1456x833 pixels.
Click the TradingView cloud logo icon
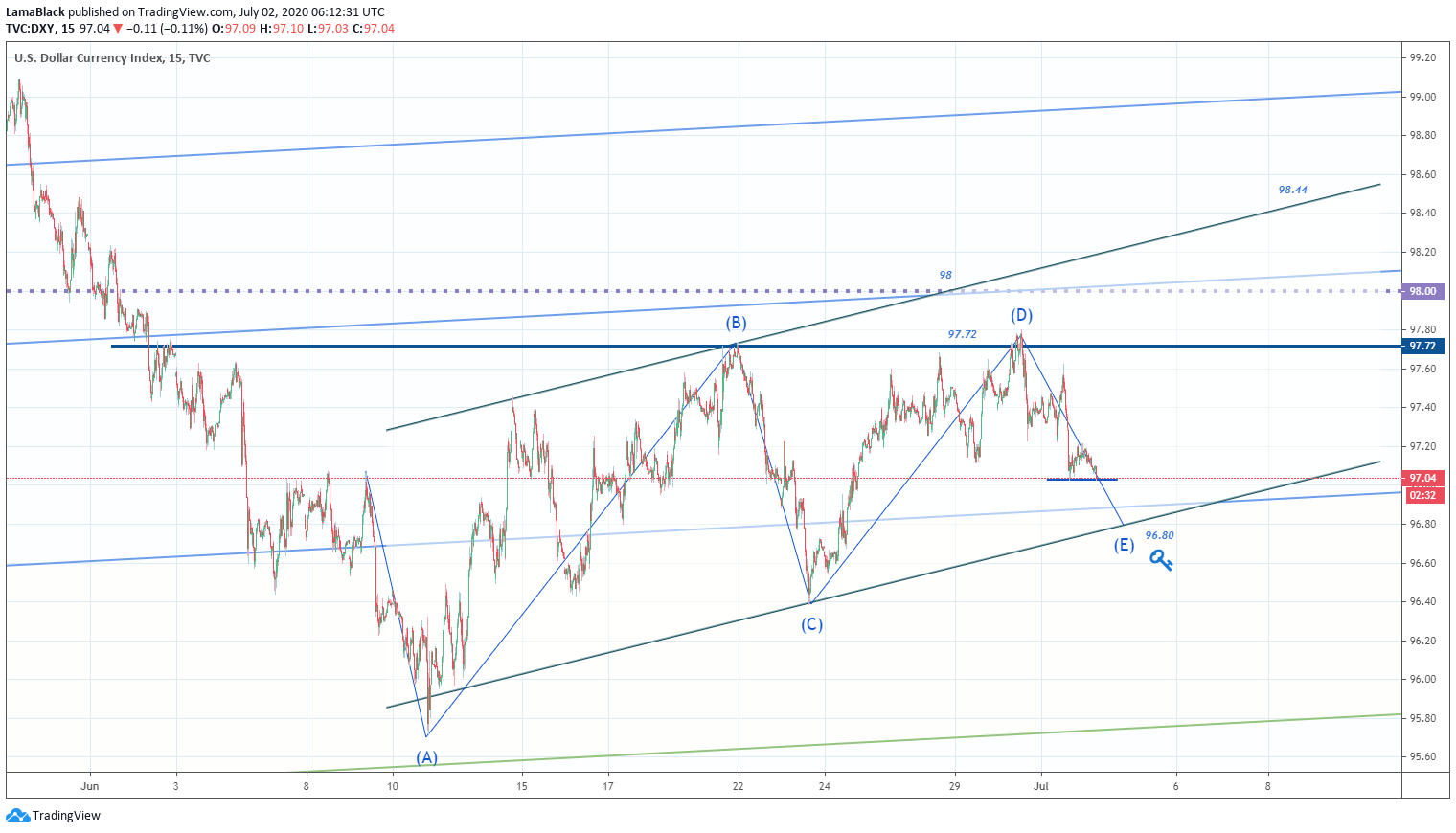point(17,816)
